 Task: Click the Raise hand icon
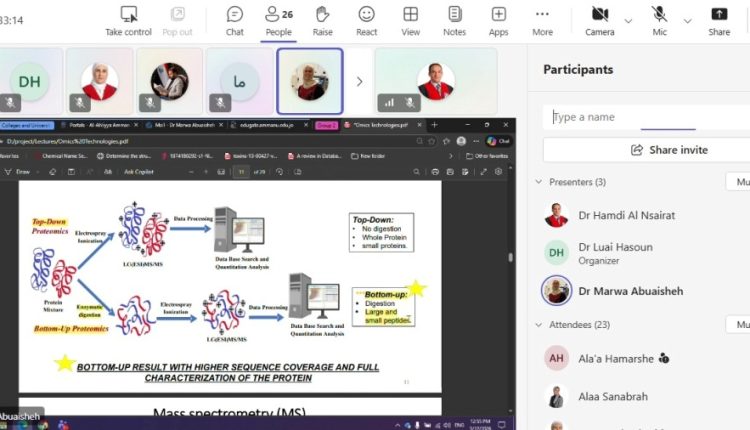[x=322, y=20]
